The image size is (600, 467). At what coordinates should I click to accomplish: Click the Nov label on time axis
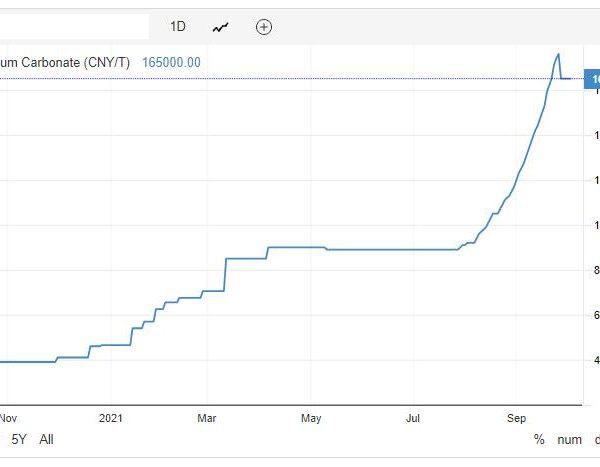8,416
